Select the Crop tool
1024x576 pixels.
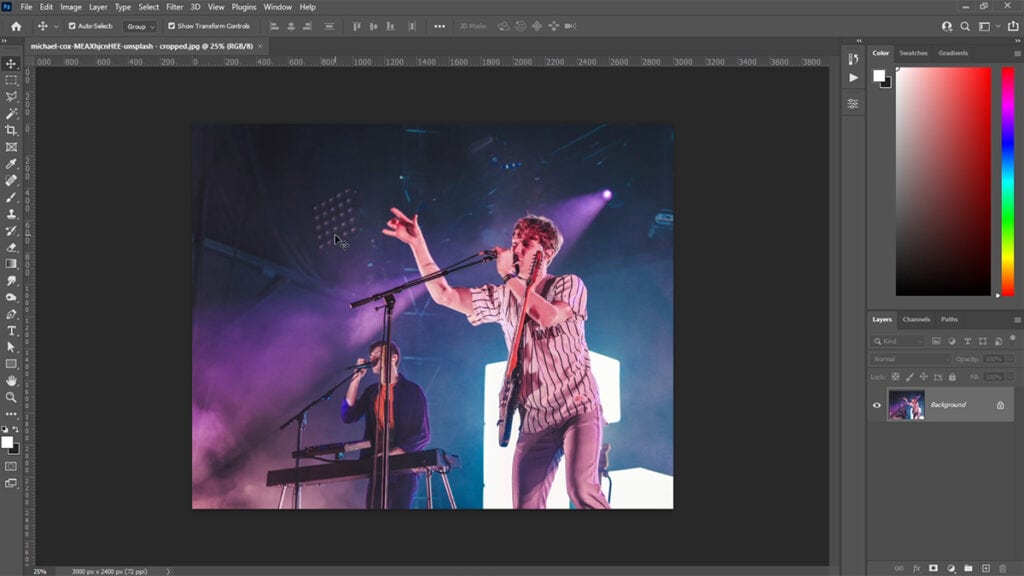[9, 130]
